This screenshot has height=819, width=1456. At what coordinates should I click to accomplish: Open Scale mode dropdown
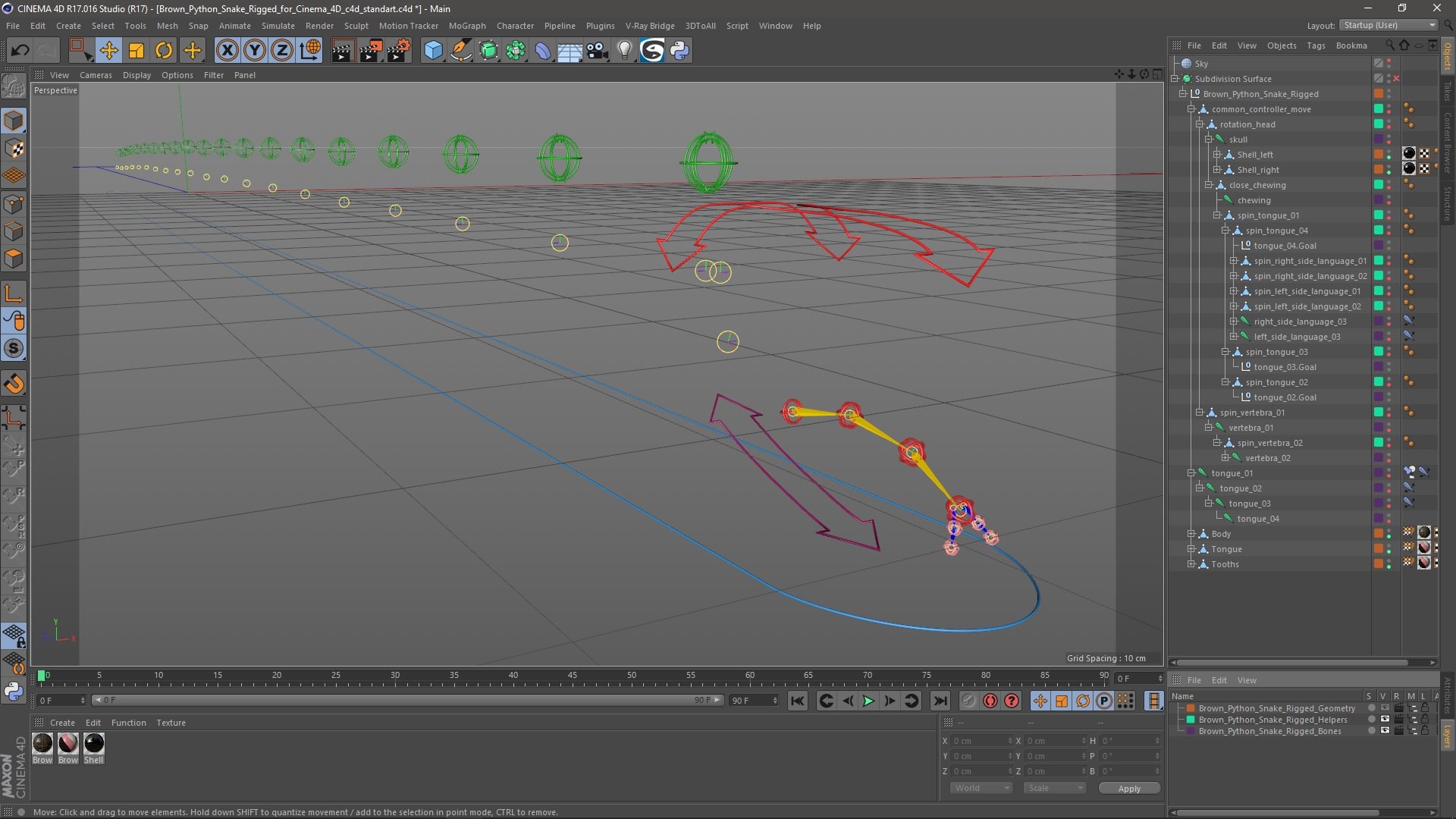[x=1055, y=789]
